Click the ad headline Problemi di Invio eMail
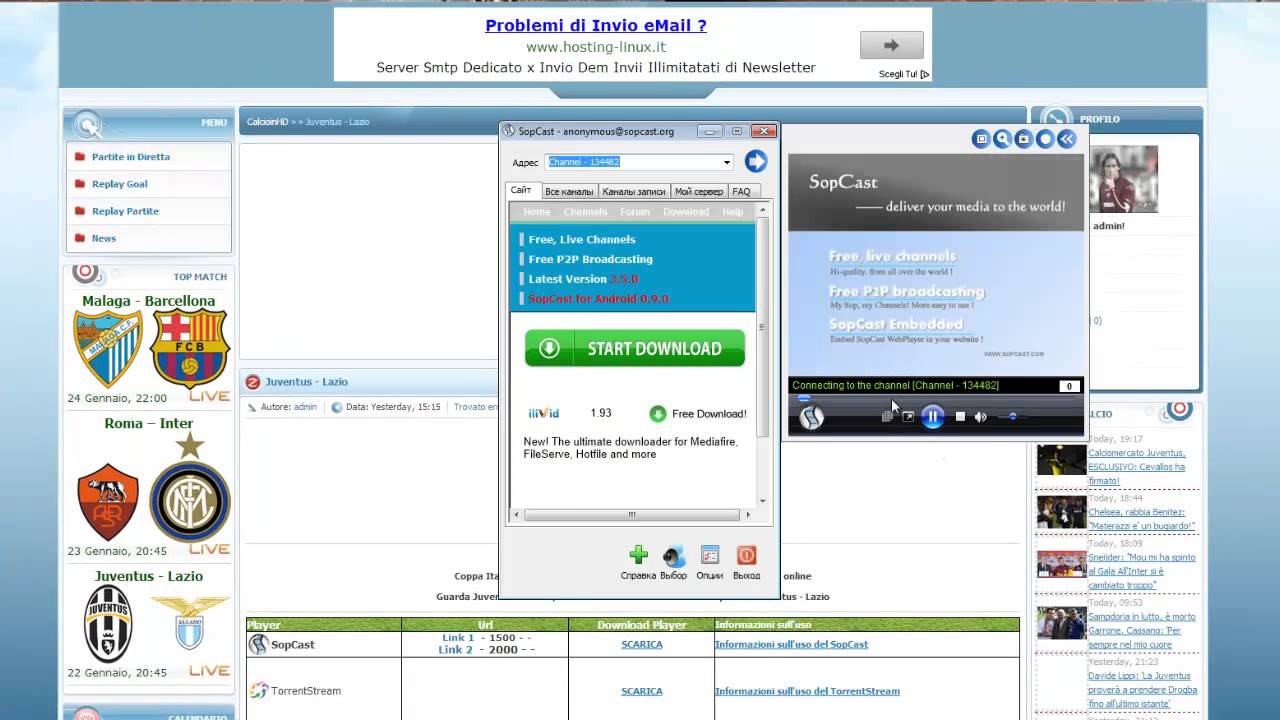Viewport: 1280px width, 720px height. click(x=596, y=26)
